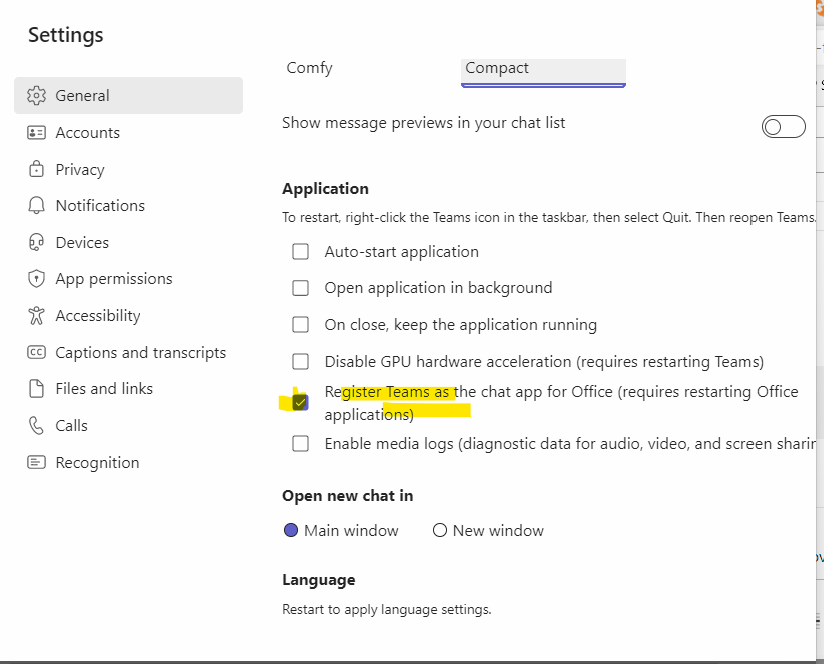824x664 pixels.
Task: Check Open application in background
Action: (x=300, y=287)
